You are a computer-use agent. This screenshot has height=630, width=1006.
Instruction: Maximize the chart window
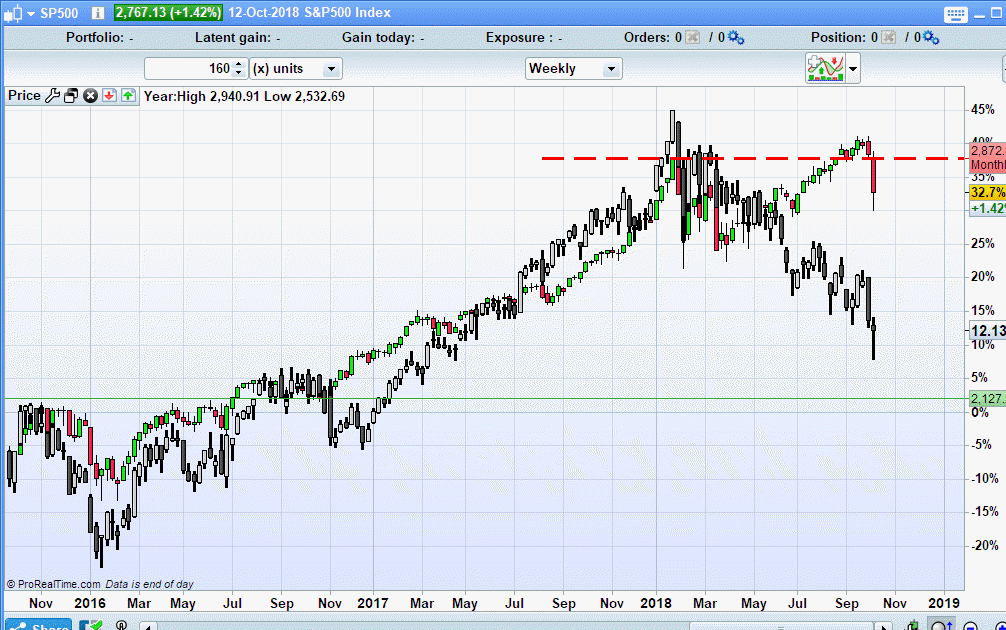point(998,14)
